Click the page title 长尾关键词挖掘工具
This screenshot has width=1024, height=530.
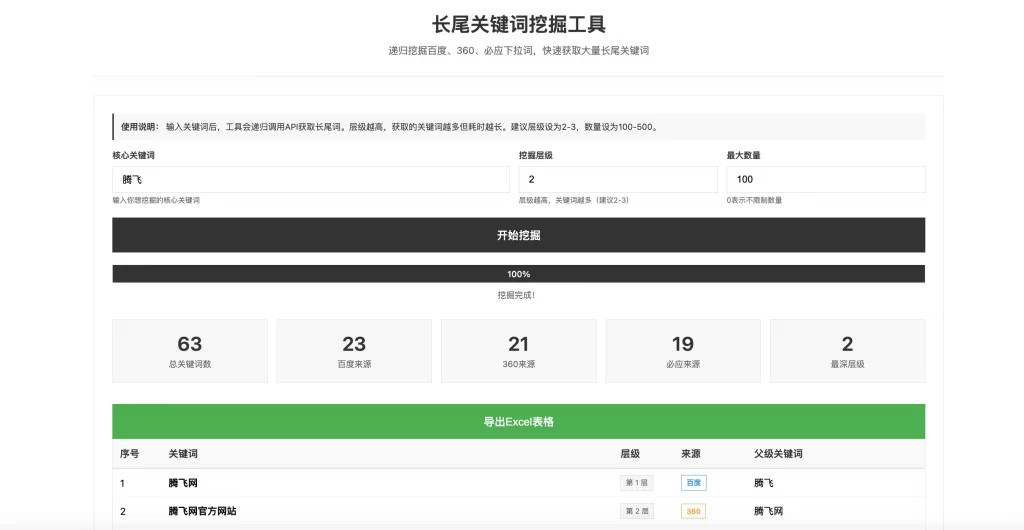(519, 24)
